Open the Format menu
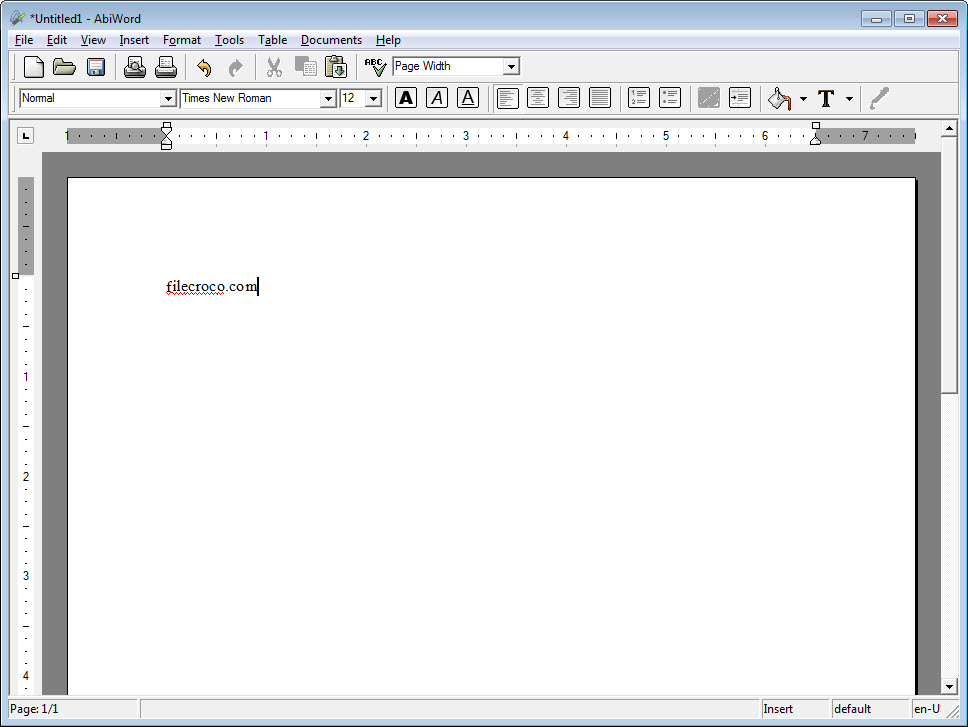 [182, 40]
